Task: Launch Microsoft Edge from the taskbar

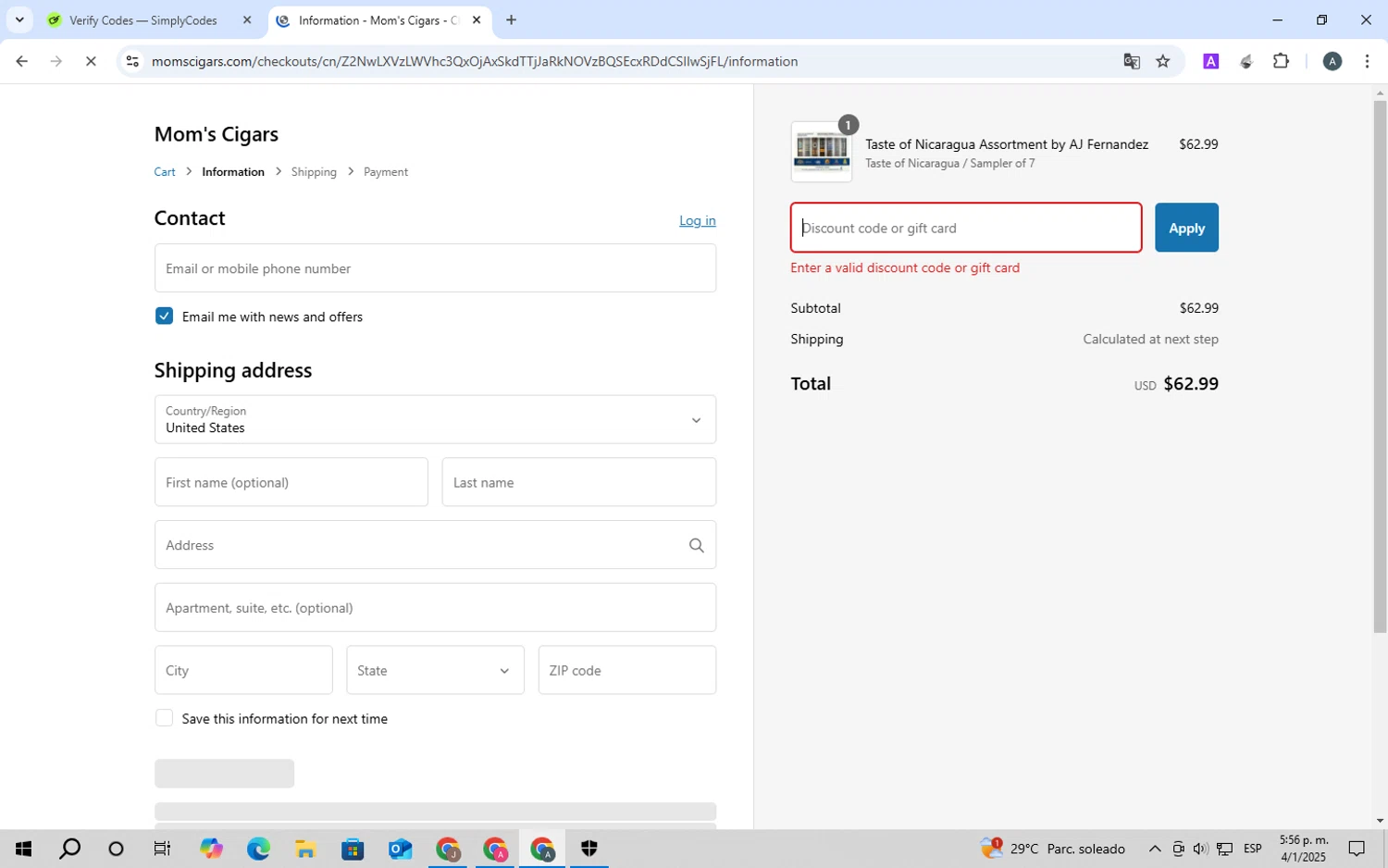Action: tap(258, 849)
